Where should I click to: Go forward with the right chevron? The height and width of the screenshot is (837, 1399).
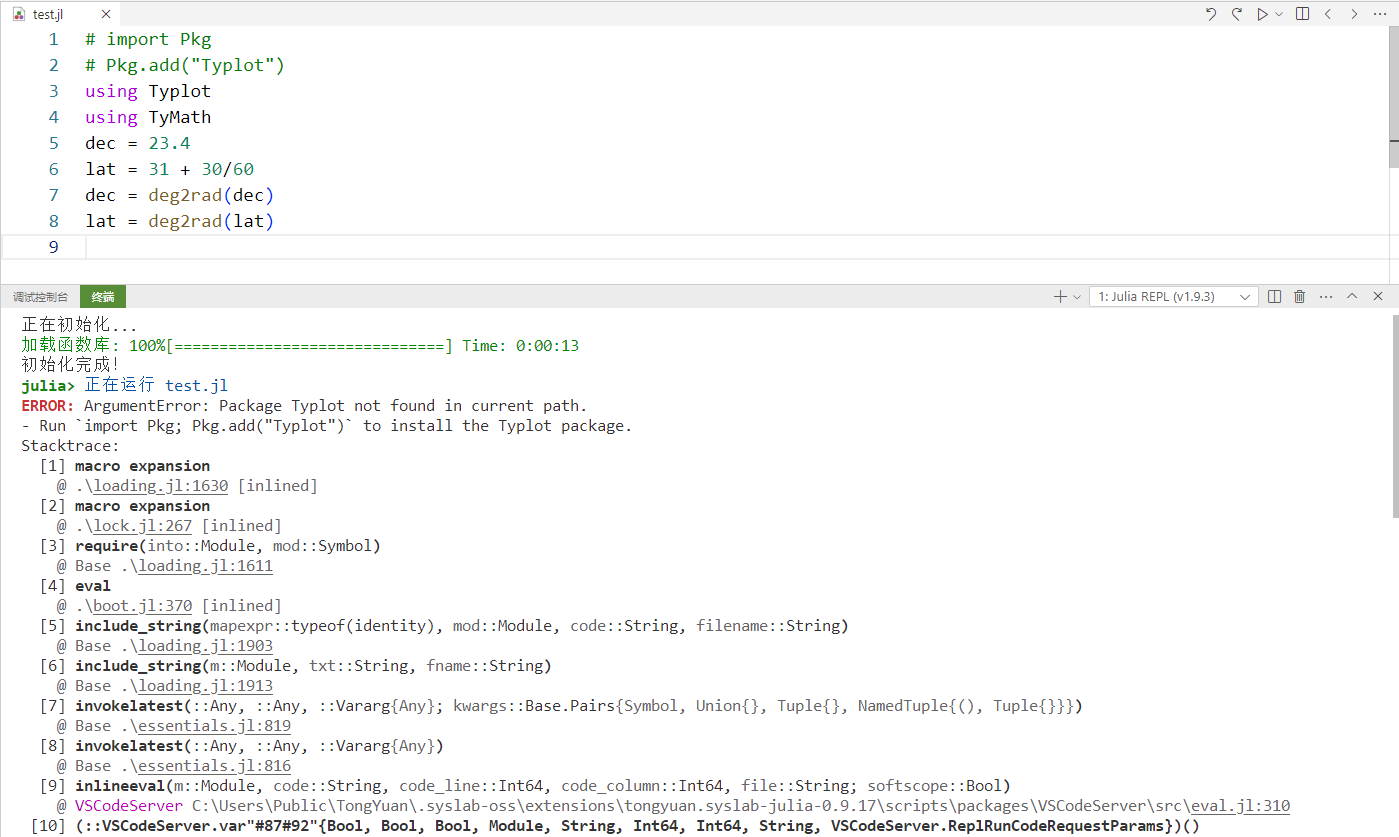click(1354, 14)
